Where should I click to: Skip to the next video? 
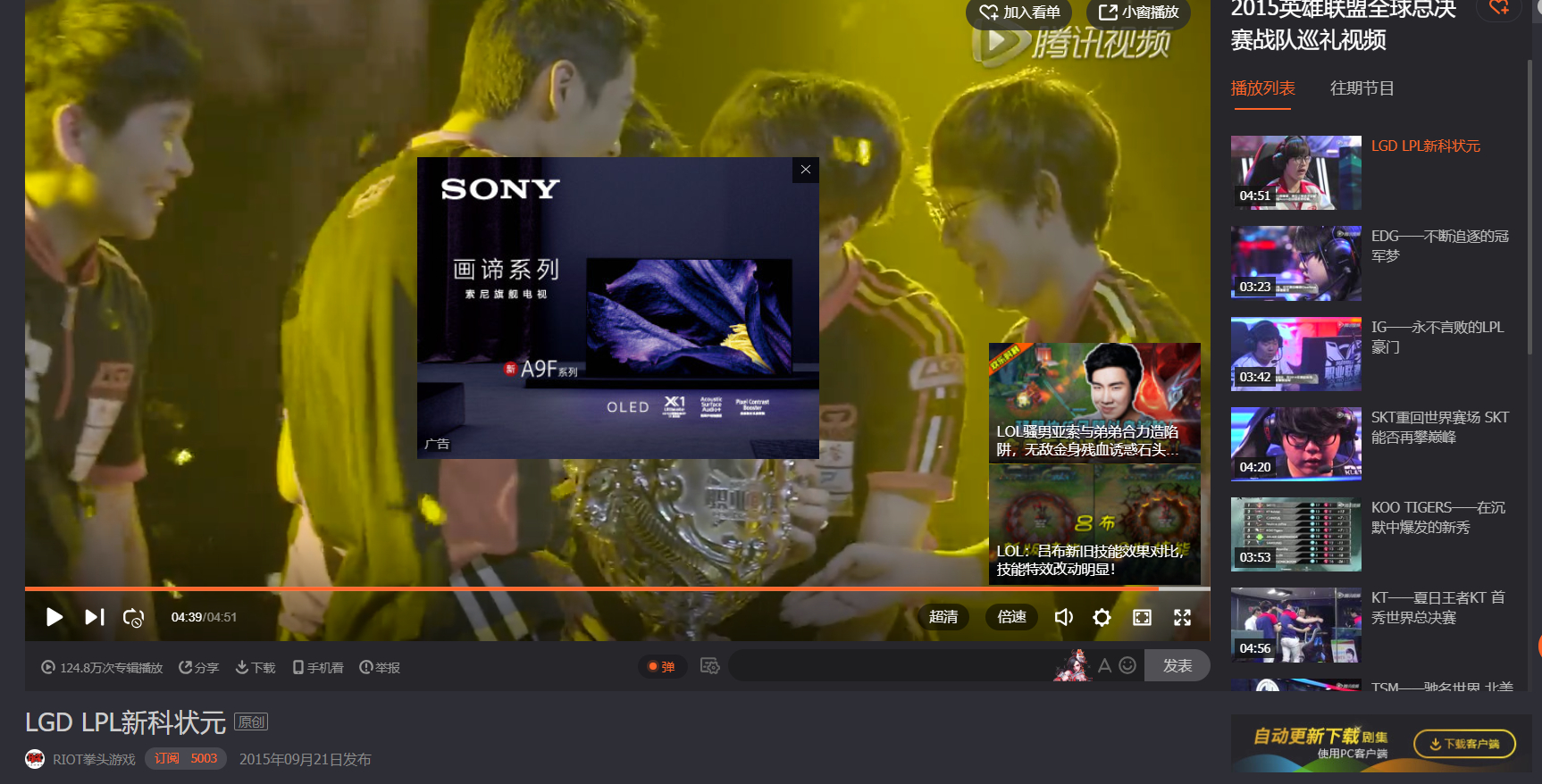point(95,617)
